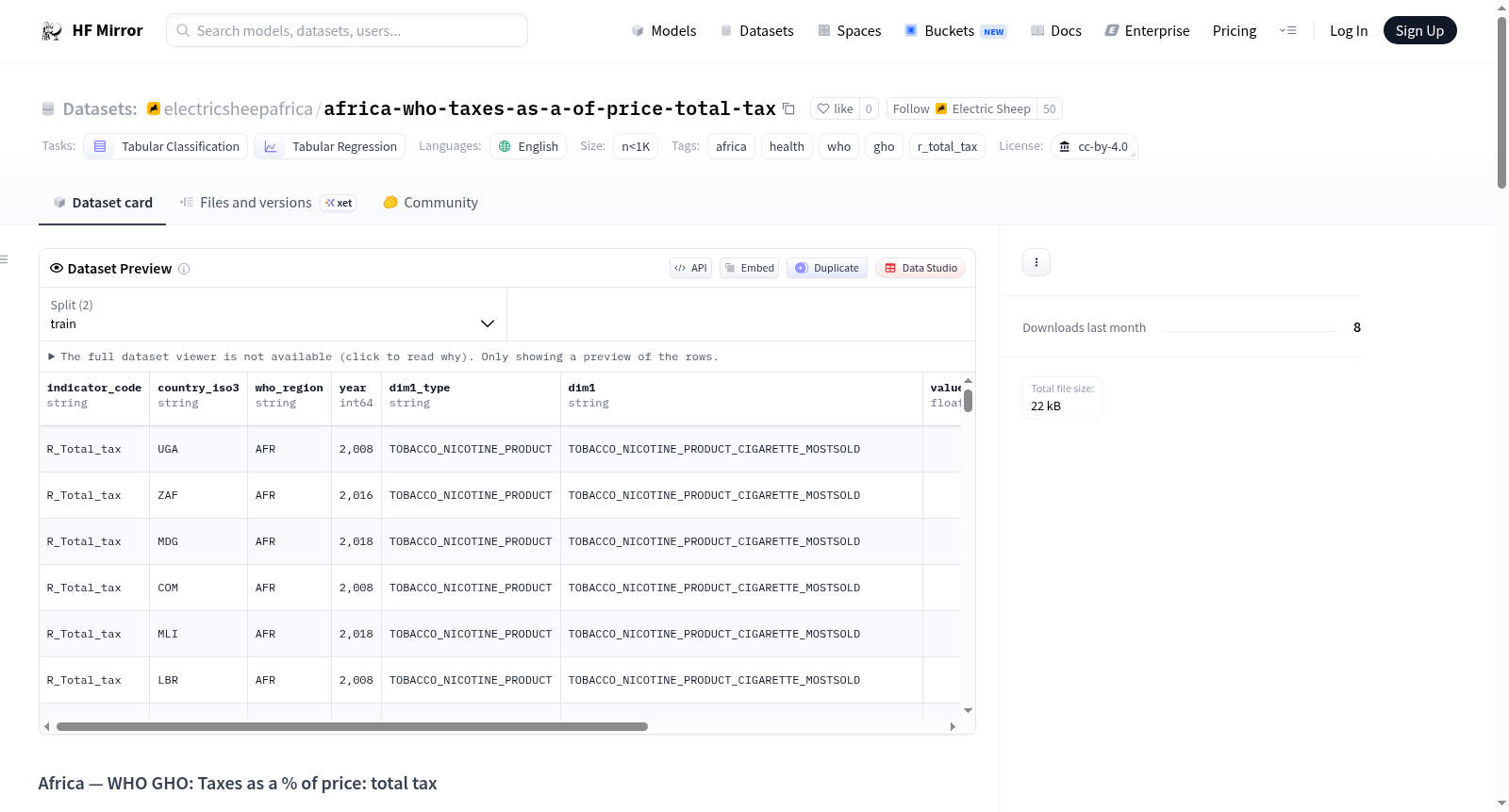
Task: Click the horizontal scrollbar of dataset table
Action: point(352,727)
